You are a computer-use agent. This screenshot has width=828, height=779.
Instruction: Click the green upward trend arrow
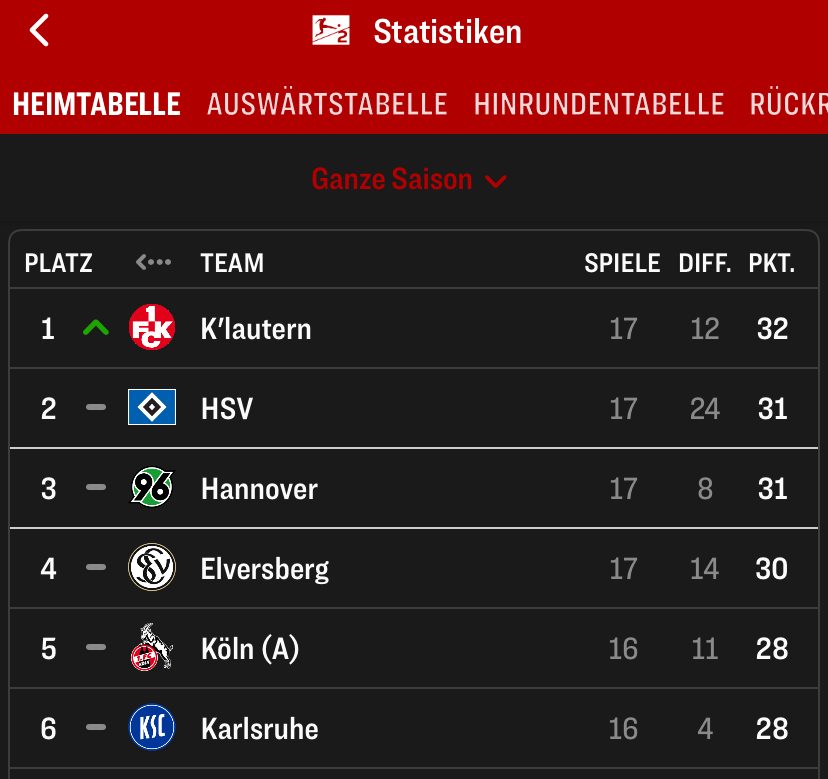click(96, 328)
